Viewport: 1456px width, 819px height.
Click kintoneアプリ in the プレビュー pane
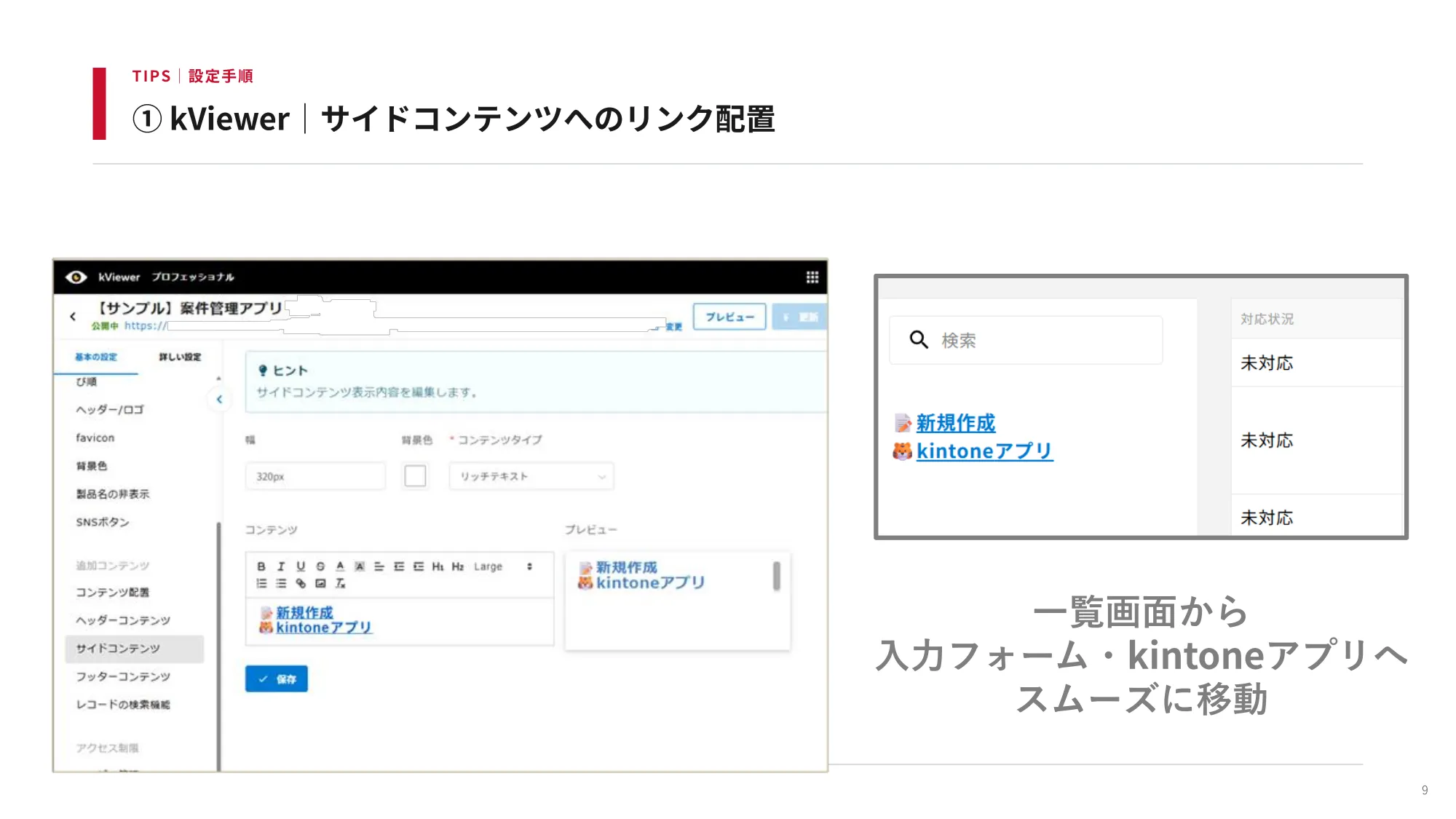point(651,582)
